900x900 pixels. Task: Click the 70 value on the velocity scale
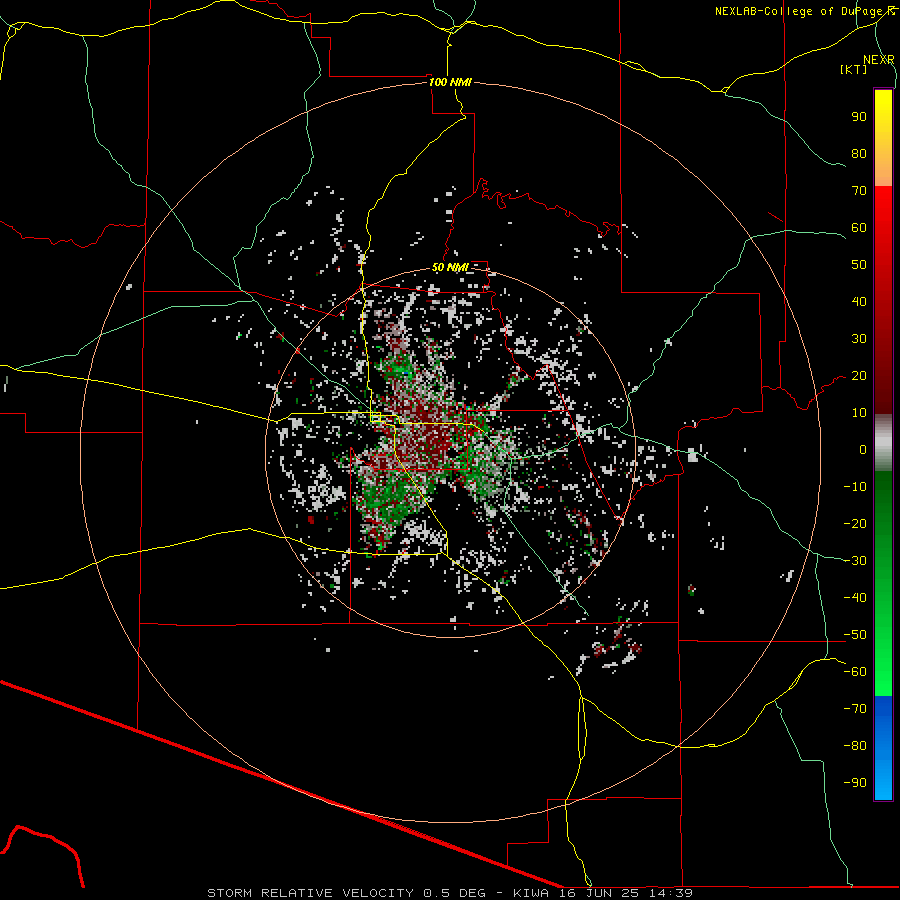click(x=859, y=191)
